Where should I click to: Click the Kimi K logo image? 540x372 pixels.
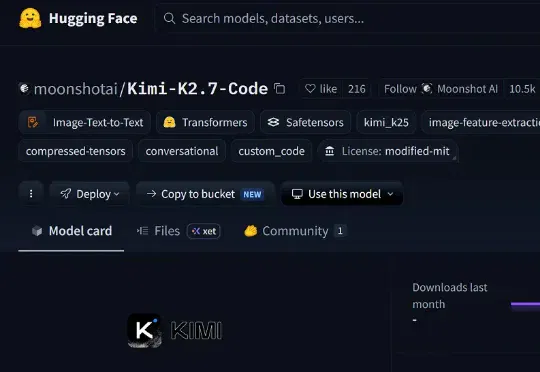pyautogui.click(x=145, y=330)
